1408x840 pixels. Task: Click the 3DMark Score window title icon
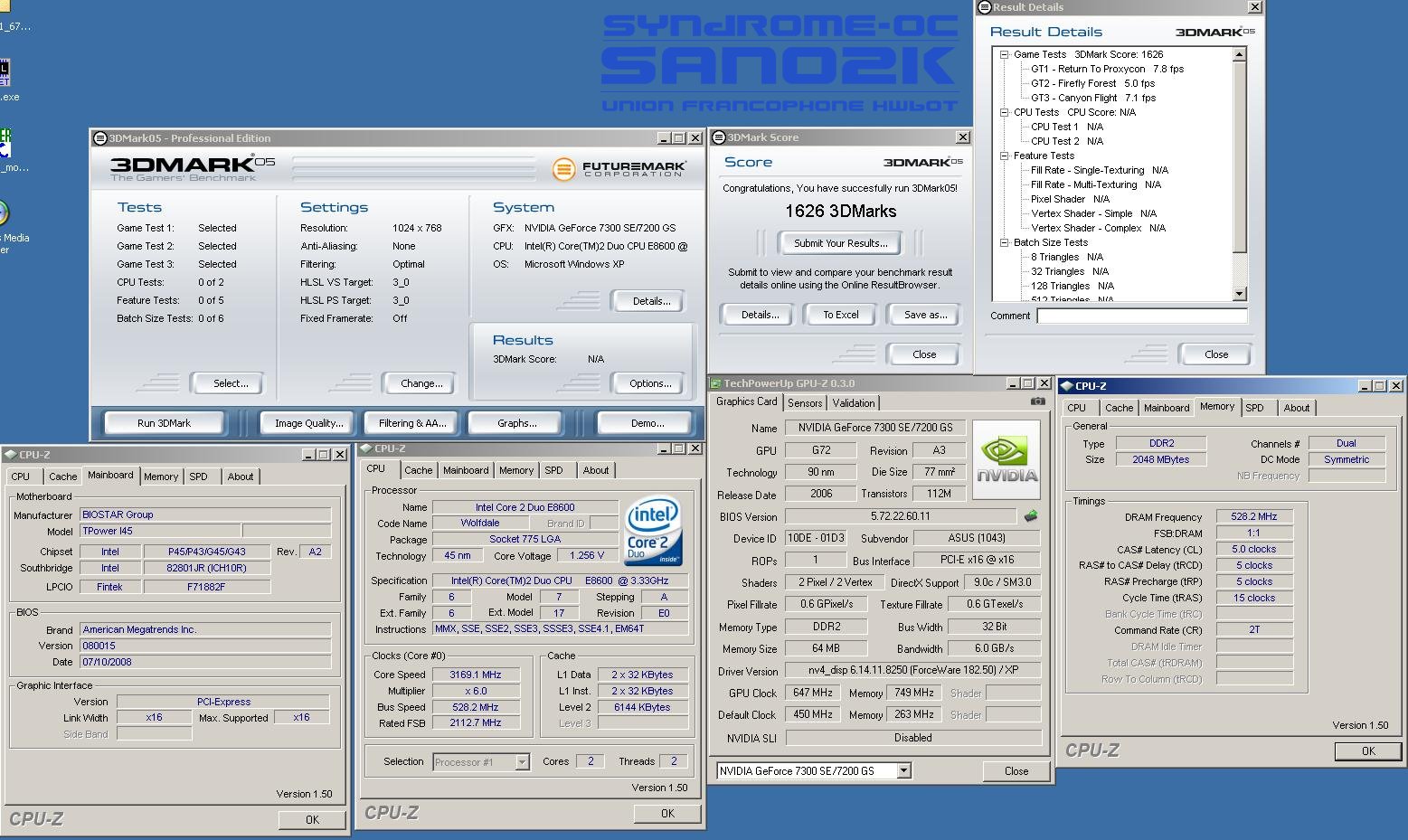[720, 137]
